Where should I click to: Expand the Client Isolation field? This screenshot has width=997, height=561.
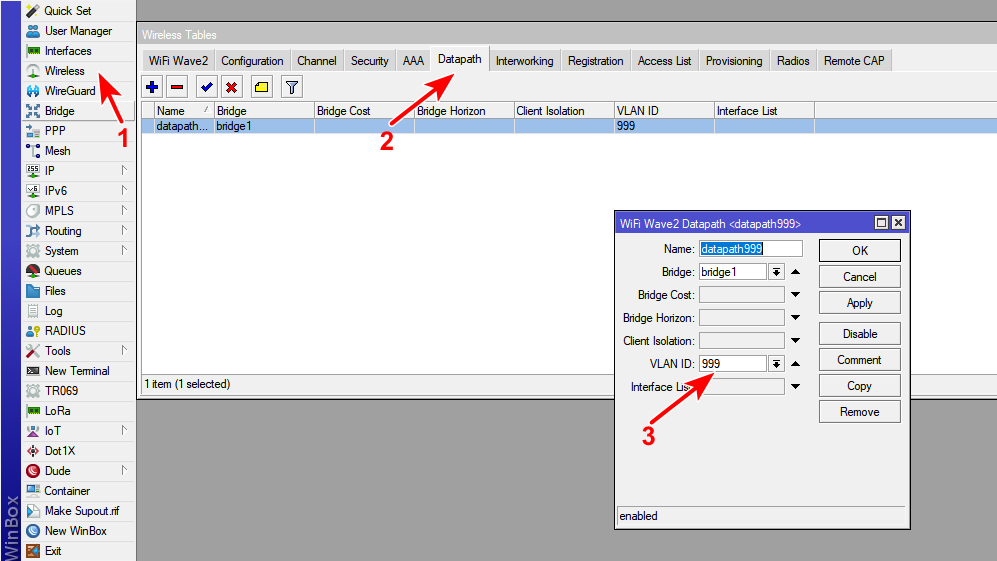click(x=795, y=341)
